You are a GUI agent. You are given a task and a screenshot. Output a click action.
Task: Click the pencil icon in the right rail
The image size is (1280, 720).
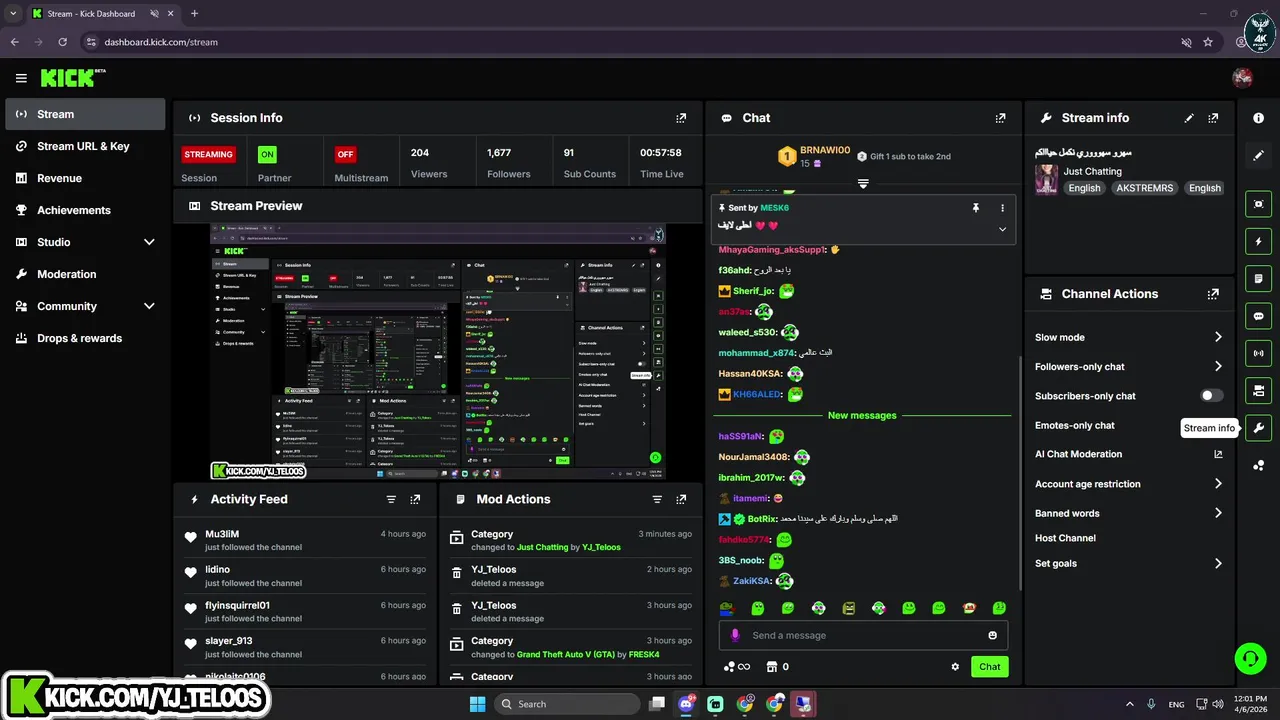point(1258,156)
